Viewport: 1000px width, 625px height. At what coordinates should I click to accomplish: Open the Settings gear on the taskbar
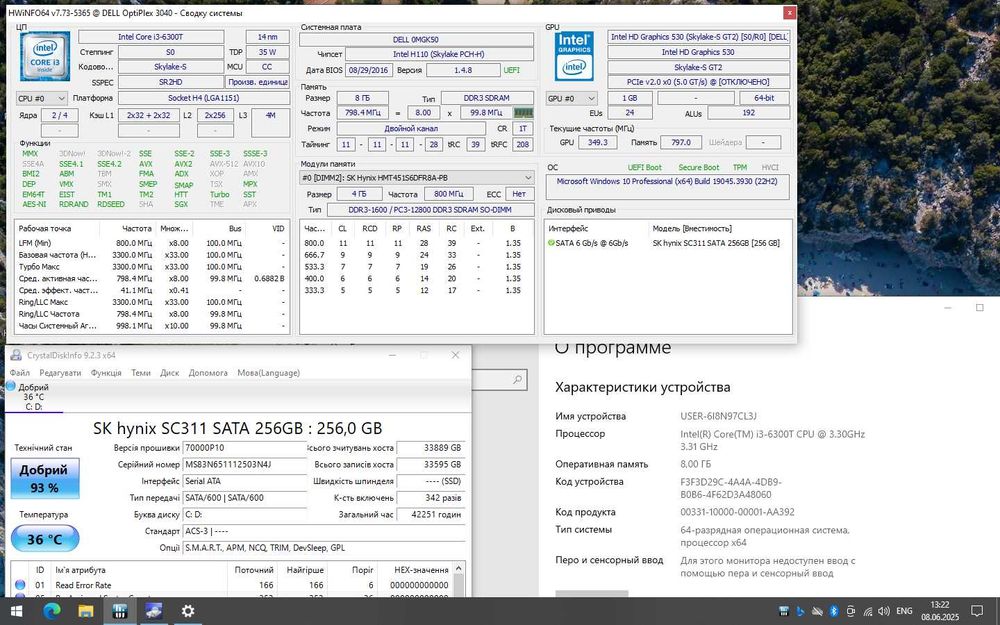click(x=188, y=611)
